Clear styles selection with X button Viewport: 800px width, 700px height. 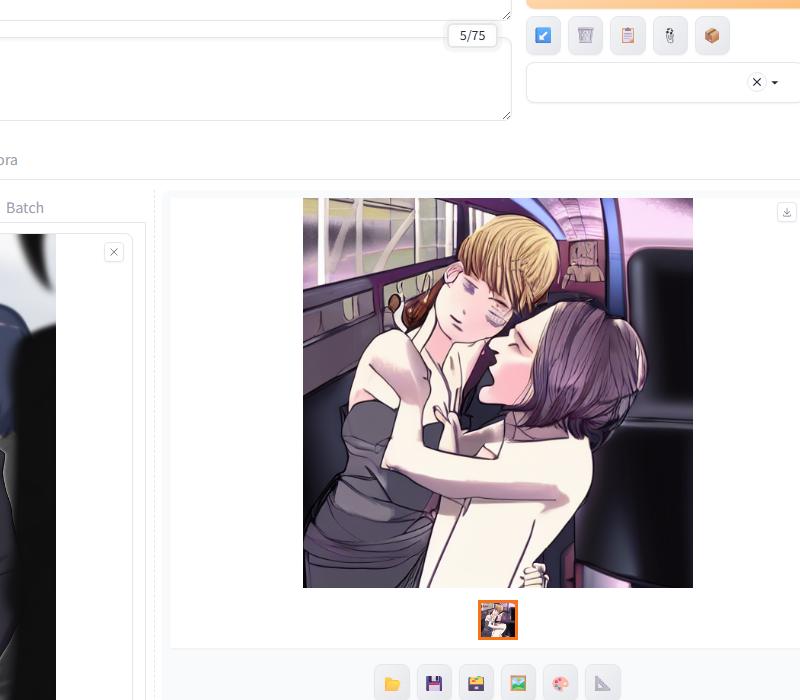pos(757,82)
